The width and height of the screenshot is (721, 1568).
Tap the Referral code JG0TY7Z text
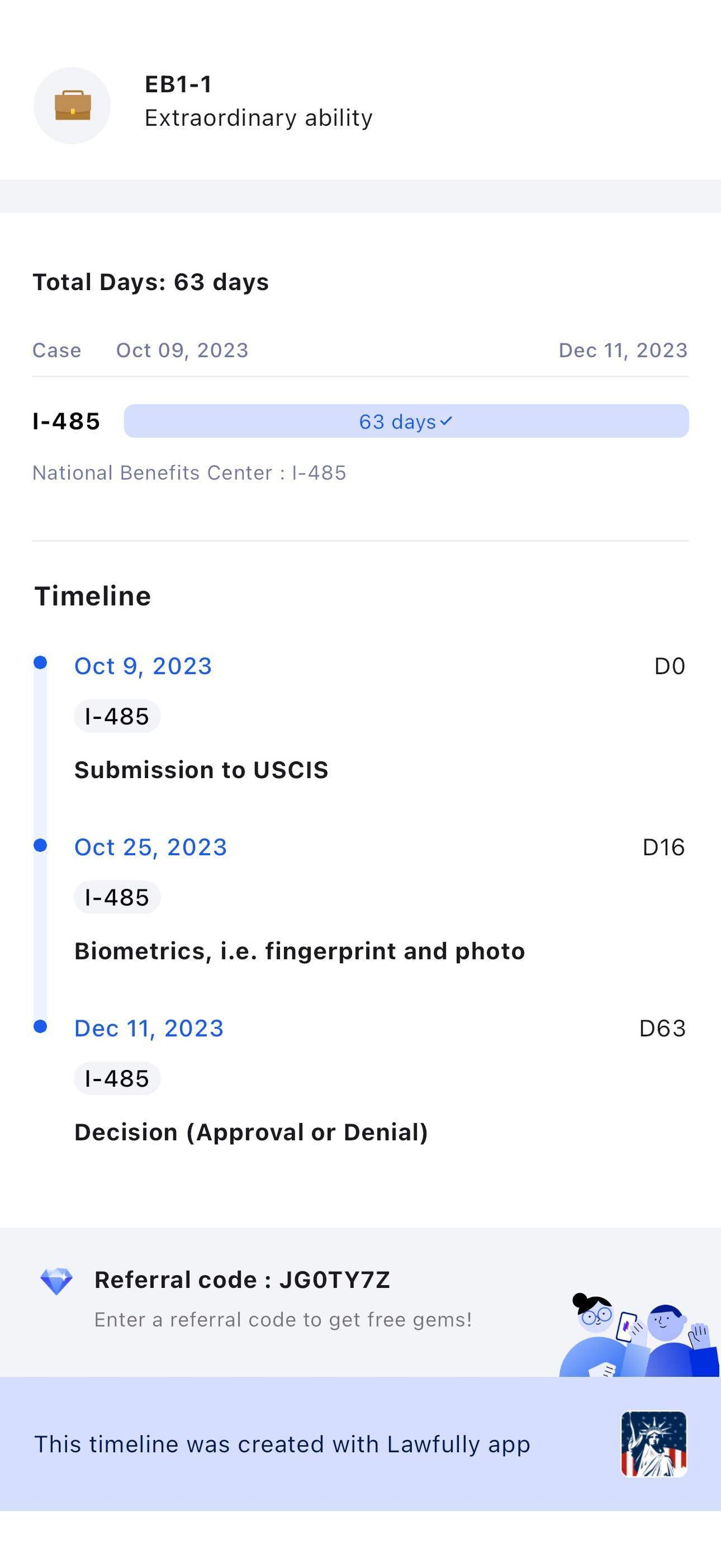(242, 1280)
